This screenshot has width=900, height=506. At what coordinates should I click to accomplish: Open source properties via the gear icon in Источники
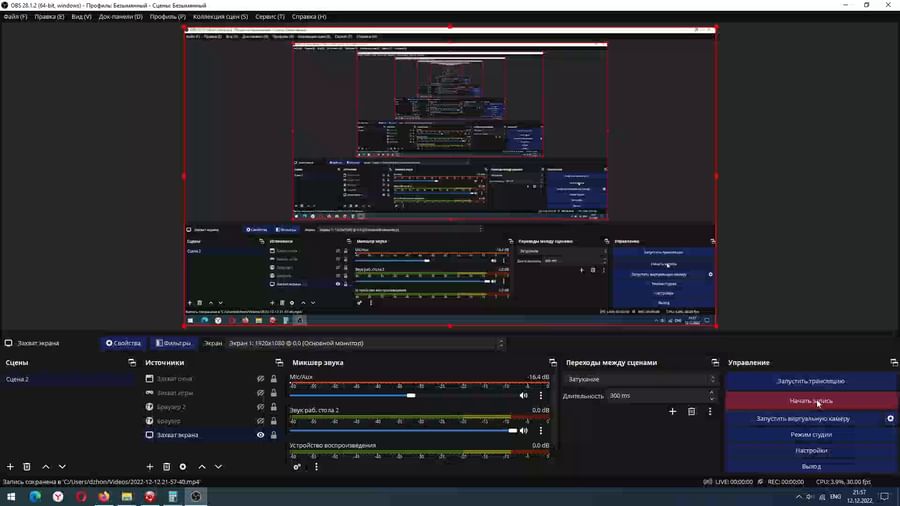tap(183, 466)
